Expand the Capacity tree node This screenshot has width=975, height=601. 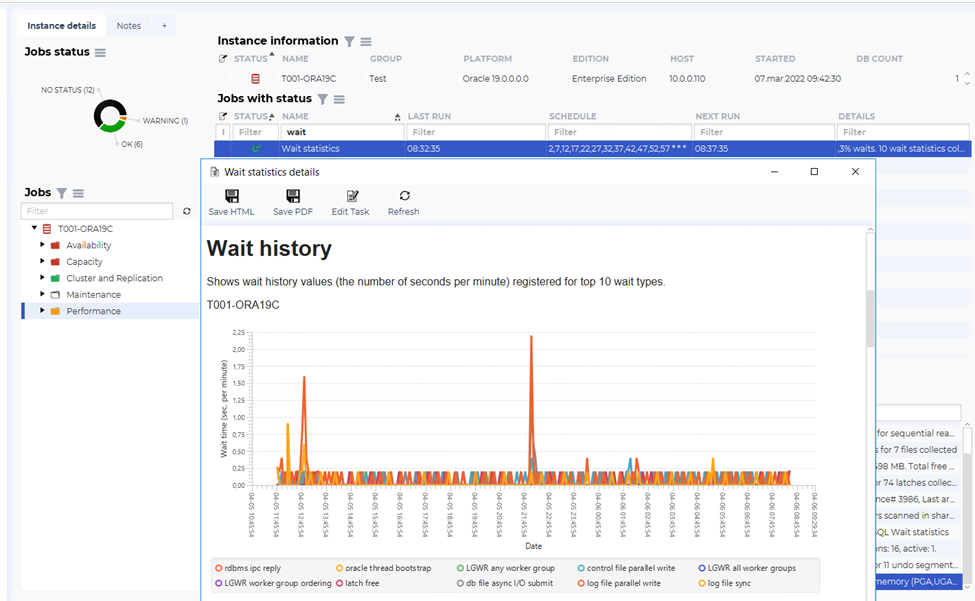tap(43, 262)
